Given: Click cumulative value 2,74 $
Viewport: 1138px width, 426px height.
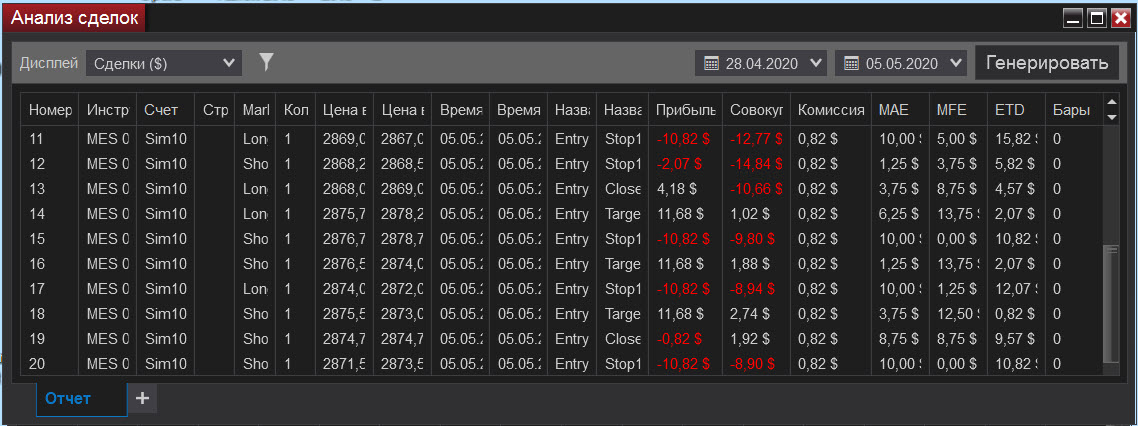Looking at the screenshot, I should [x=751, y=314].
